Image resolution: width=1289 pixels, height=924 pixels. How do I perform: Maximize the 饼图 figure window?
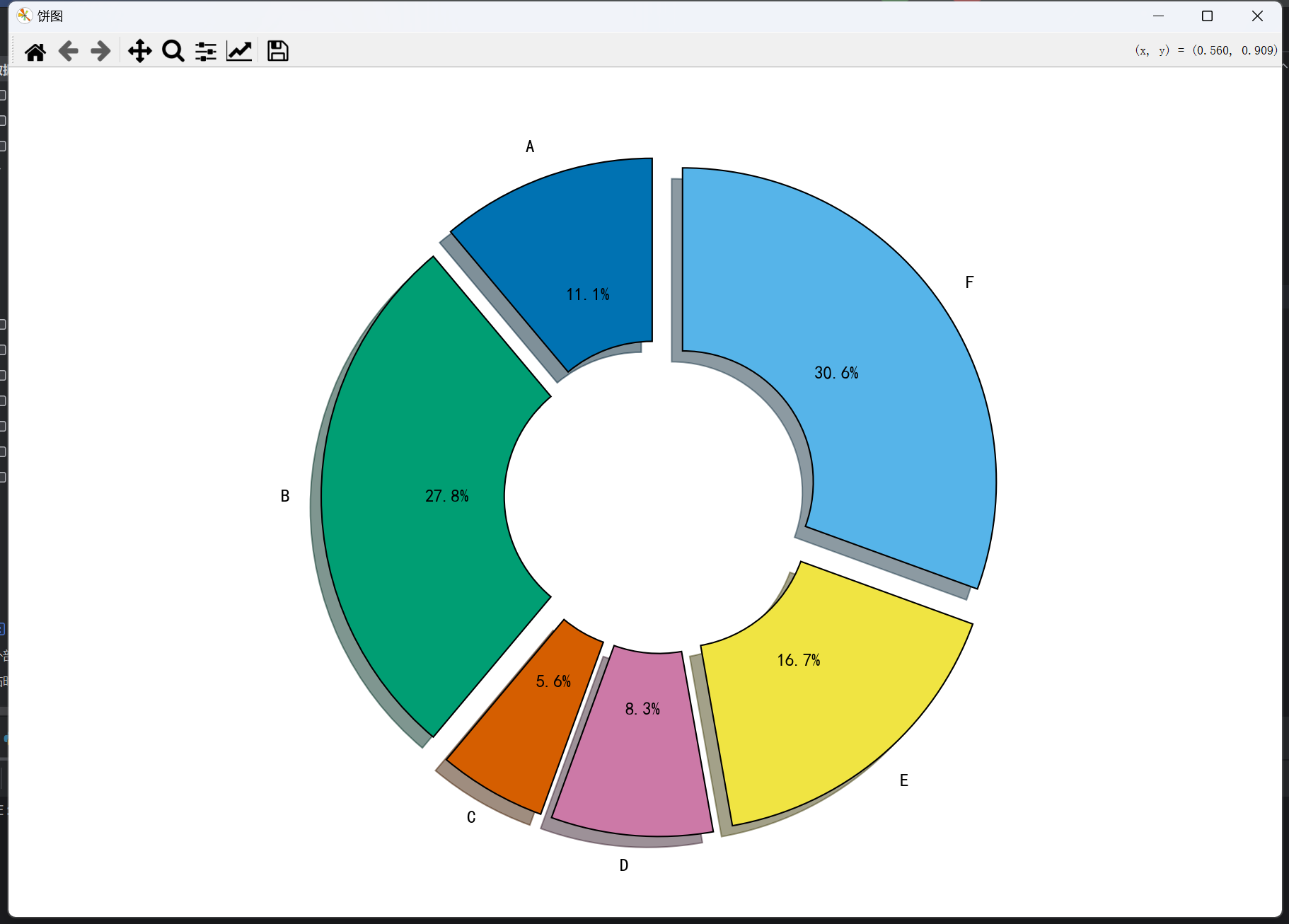click(1208, 16)
